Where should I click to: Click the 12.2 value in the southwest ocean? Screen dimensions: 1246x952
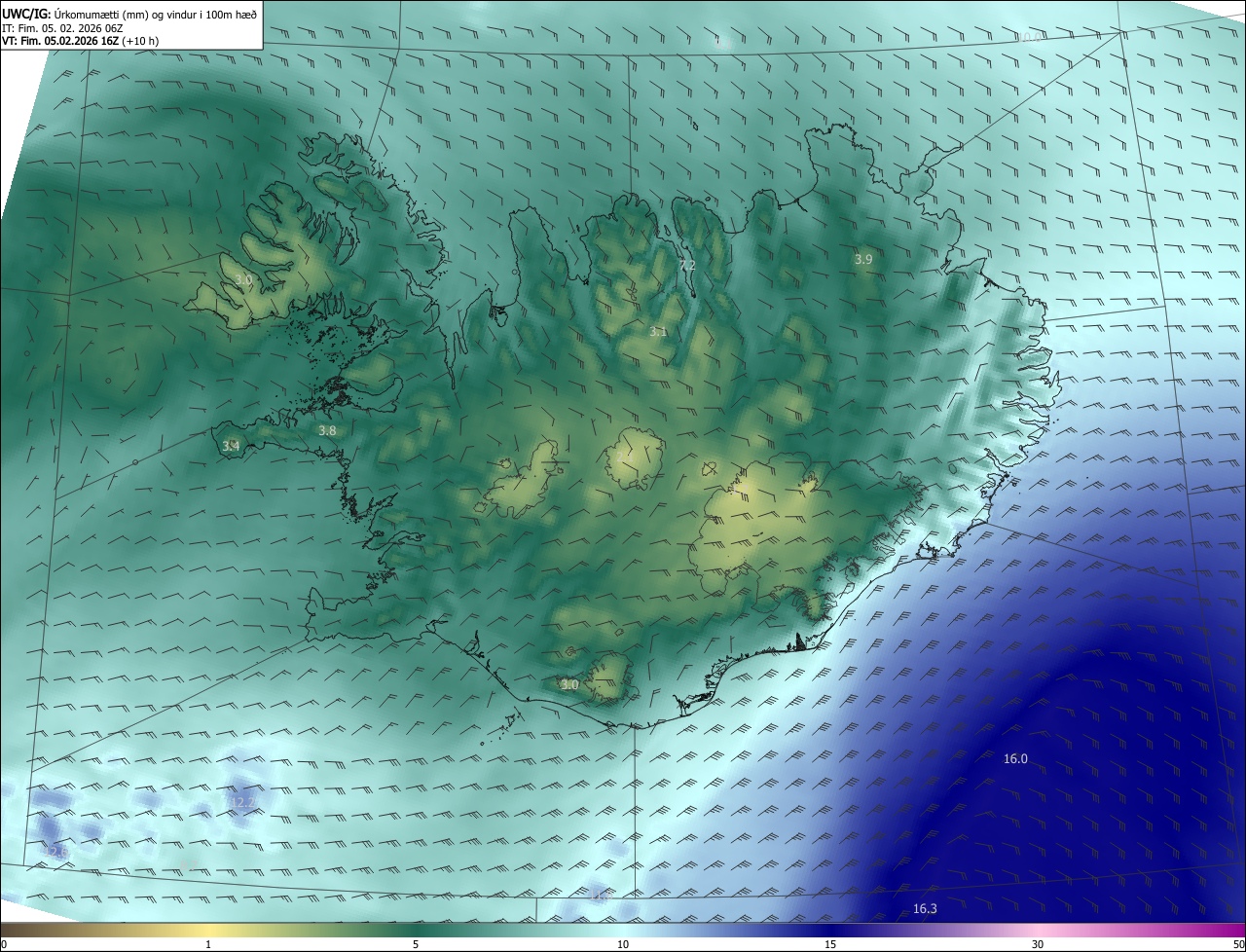[x=242, y=803]
